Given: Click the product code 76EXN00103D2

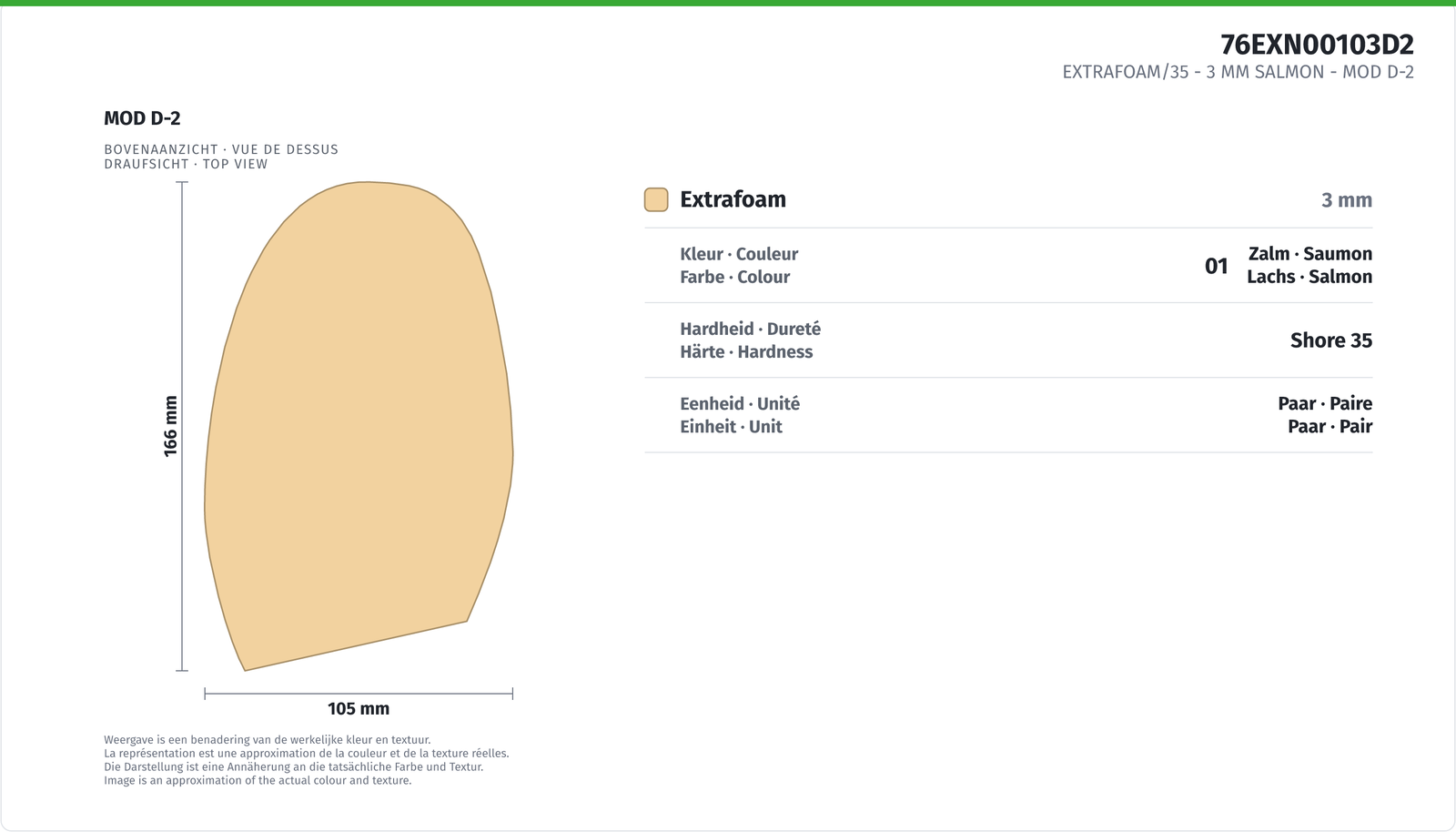Looking at the screenshot, I should point(1317,45).
